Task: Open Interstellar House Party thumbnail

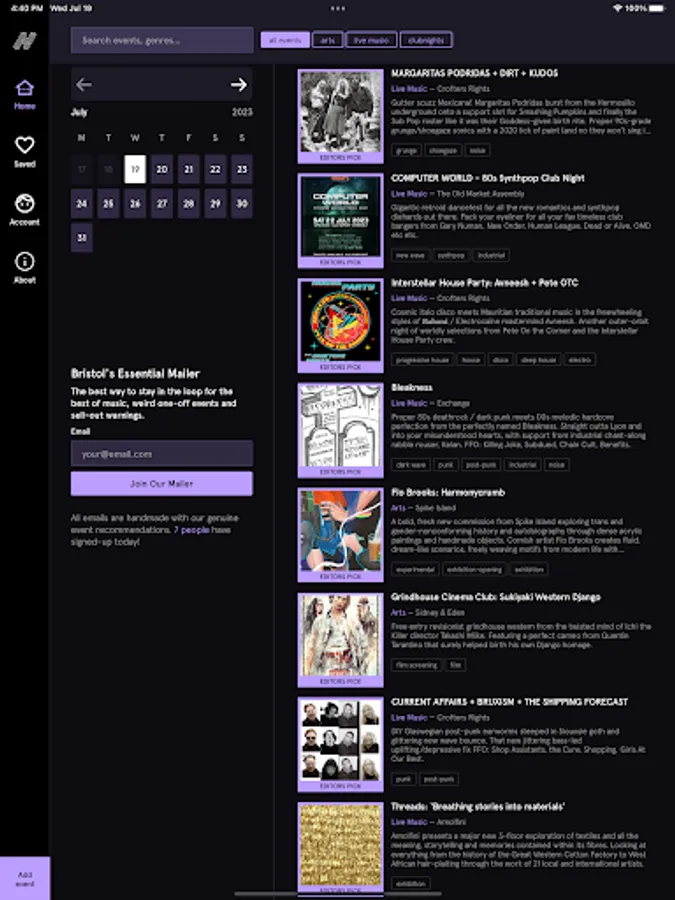Action: [340, 325]
